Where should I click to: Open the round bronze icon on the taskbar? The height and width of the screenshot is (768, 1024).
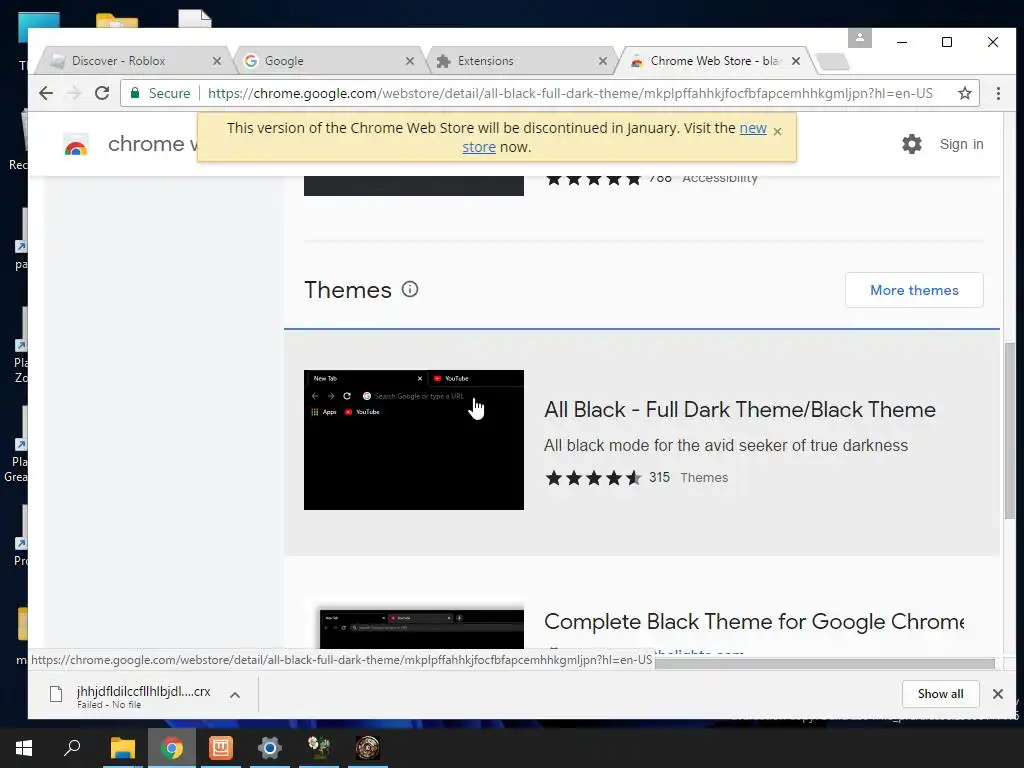point(368,748)
